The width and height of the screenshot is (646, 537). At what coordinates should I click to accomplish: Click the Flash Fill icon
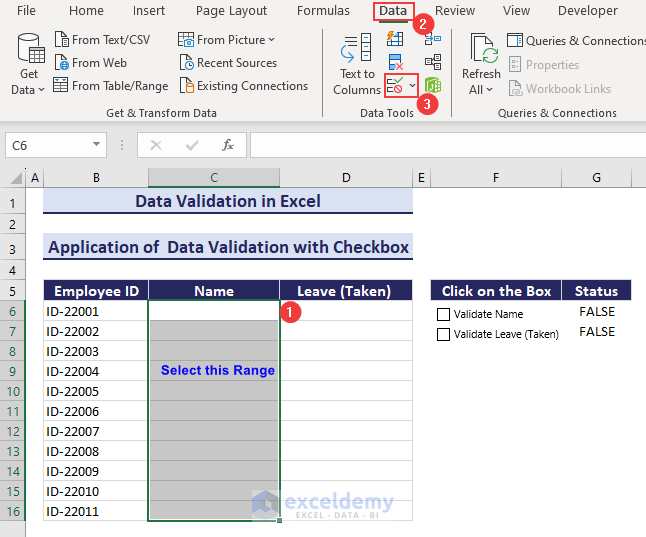[395, 39]
